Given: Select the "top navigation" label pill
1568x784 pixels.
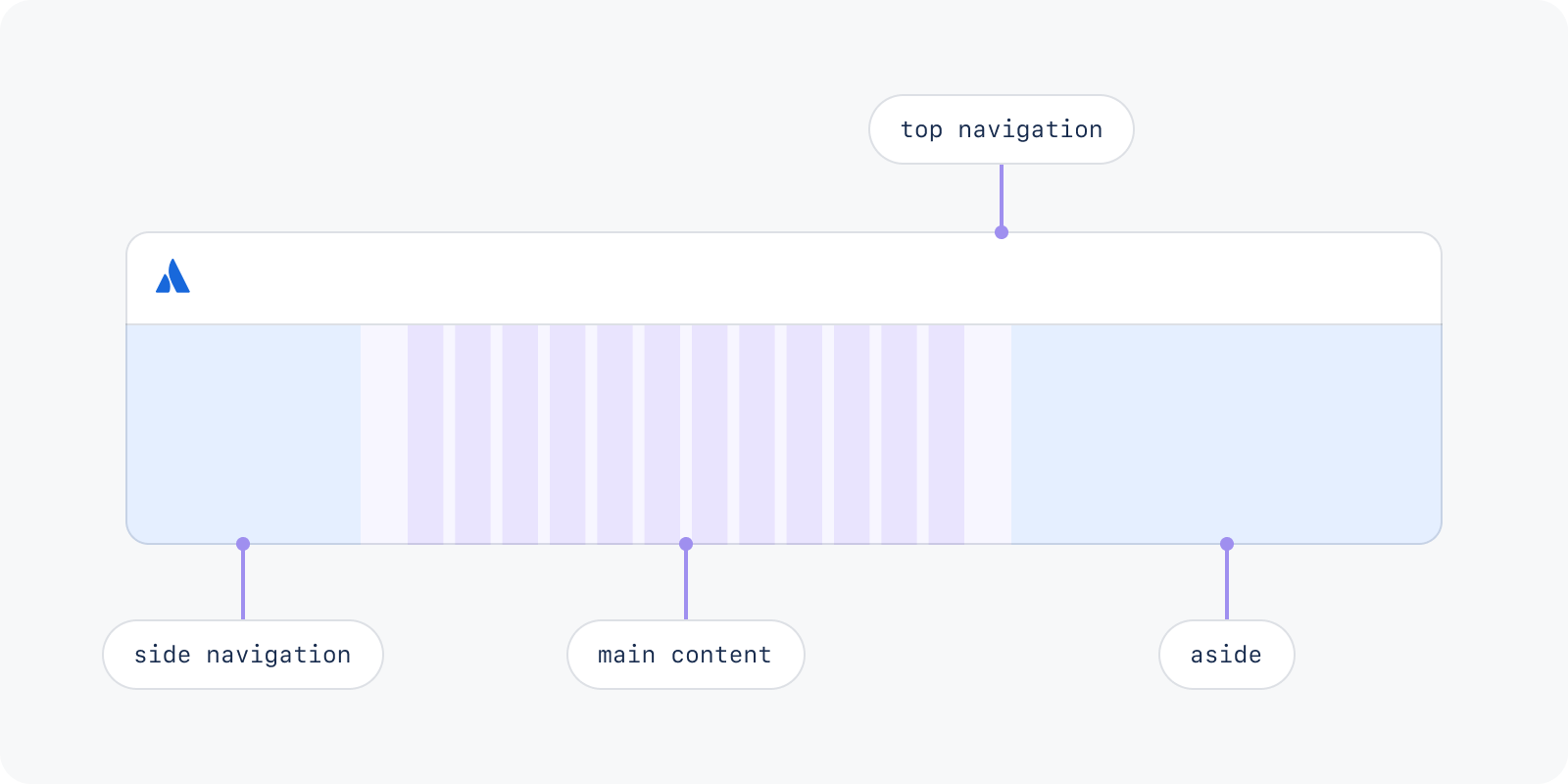Looking at the screenshot, I should [x=1002, y=129].
